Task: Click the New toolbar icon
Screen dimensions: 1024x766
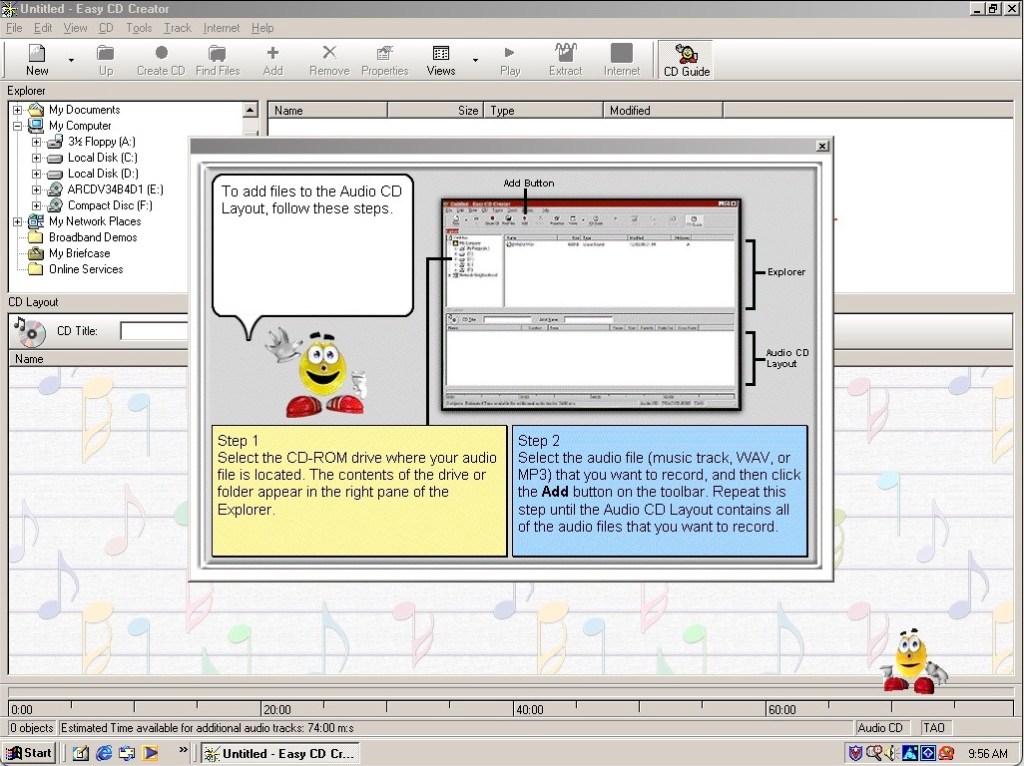Action: 37,59
